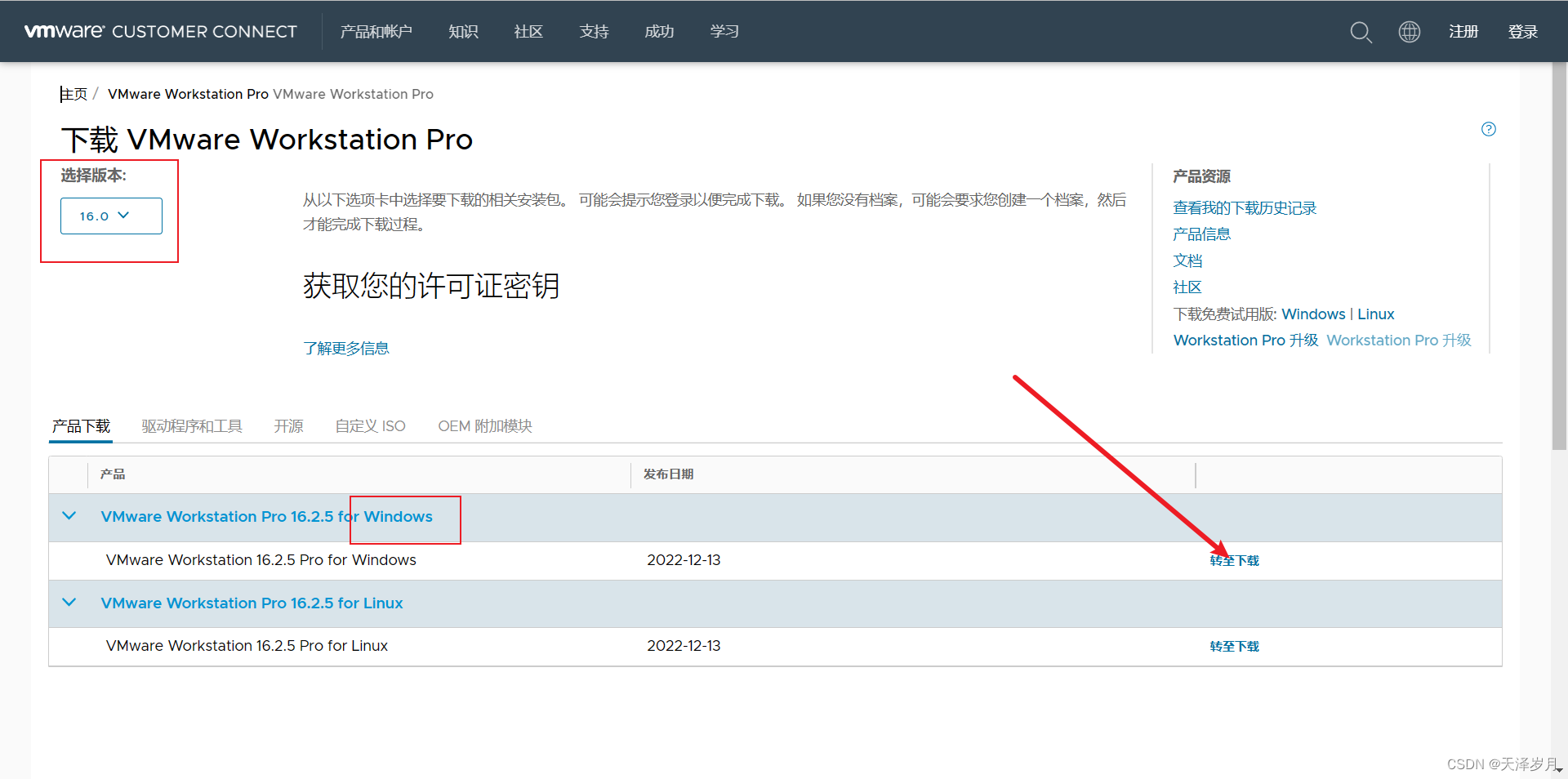Switch to the 开源 tab

(288, 426)
